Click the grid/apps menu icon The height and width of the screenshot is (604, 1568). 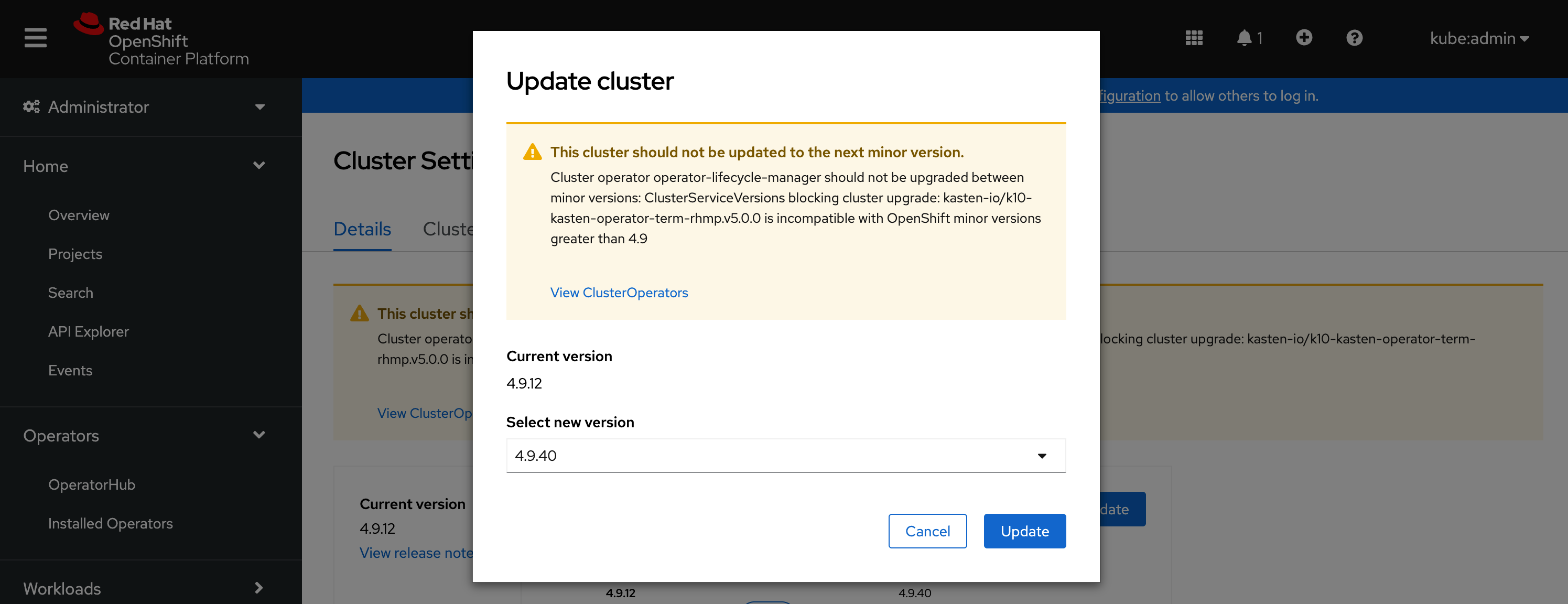tap(1193, 38)
